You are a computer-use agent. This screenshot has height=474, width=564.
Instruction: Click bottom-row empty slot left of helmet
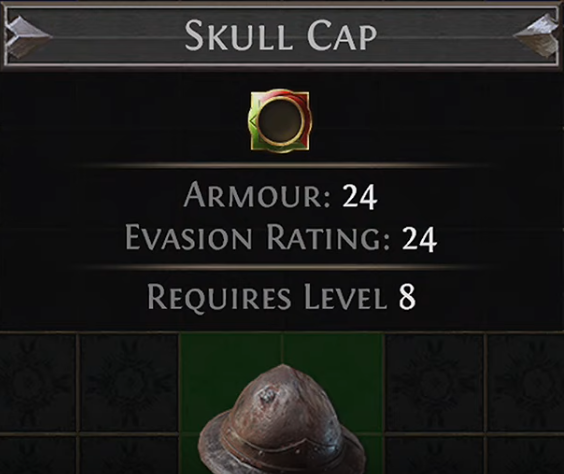click(128, 455)
